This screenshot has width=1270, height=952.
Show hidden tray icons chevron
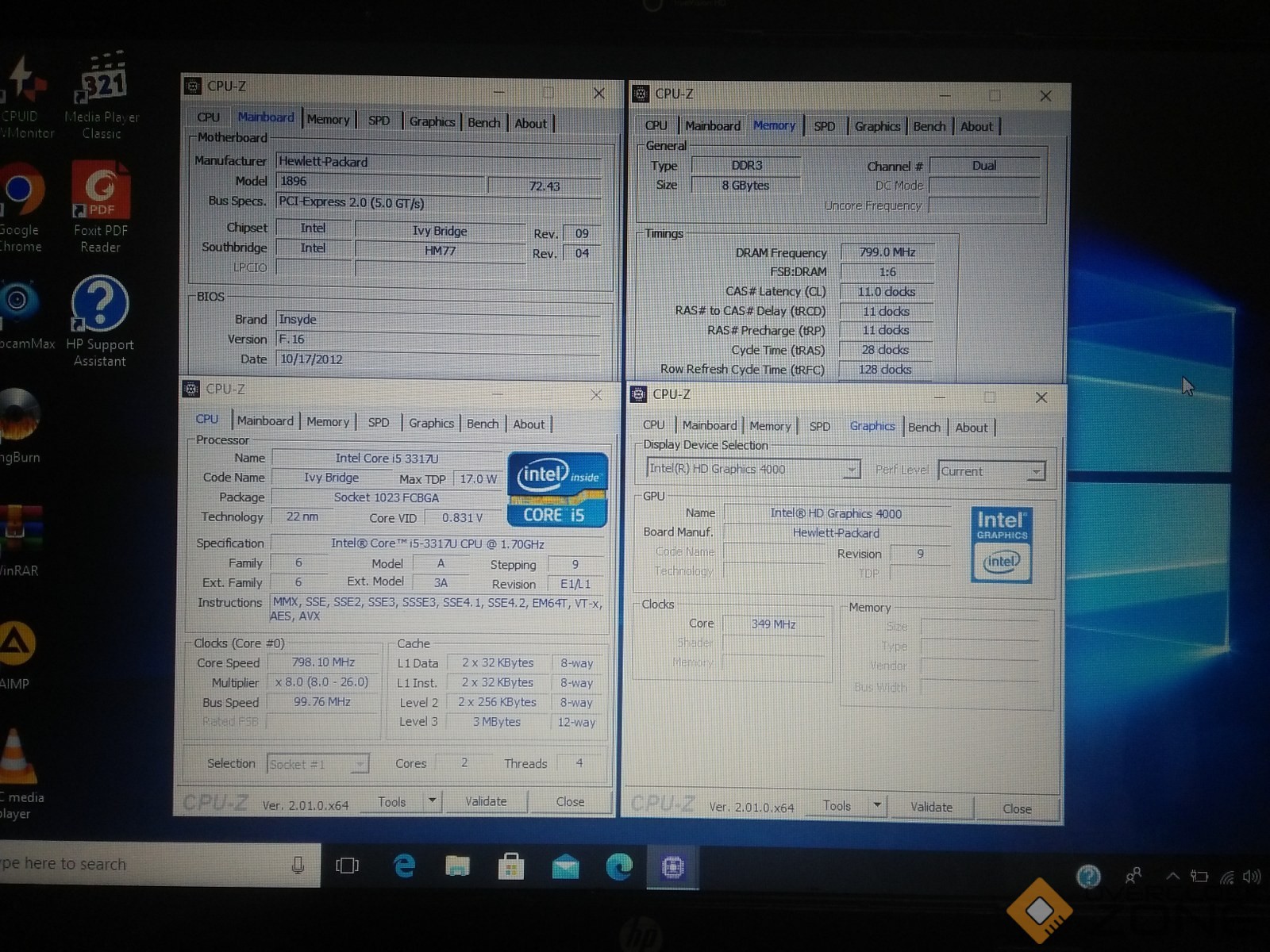pos(1172,877)
